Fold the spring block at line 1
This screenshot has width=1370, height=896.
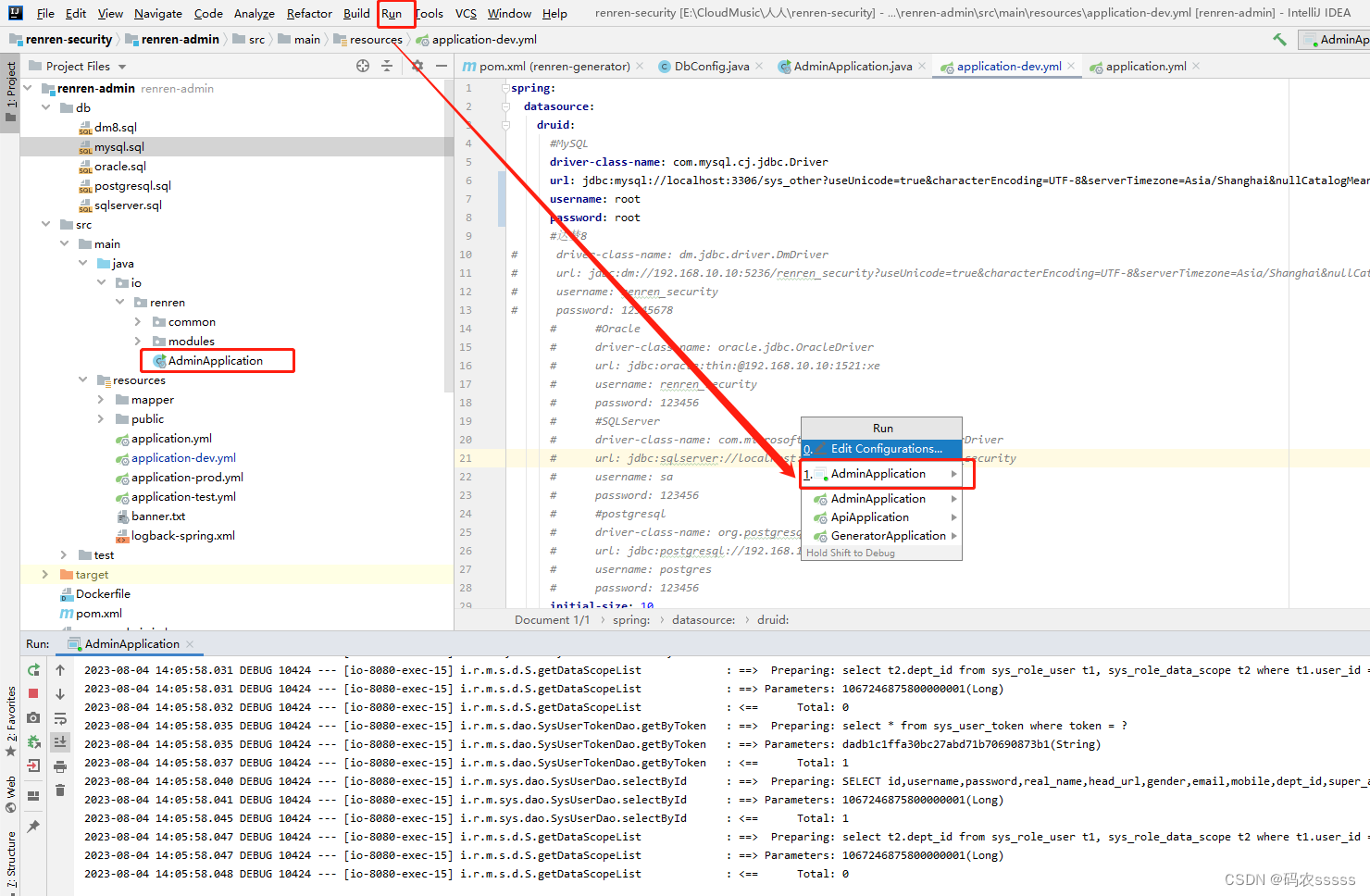[505, 88]
